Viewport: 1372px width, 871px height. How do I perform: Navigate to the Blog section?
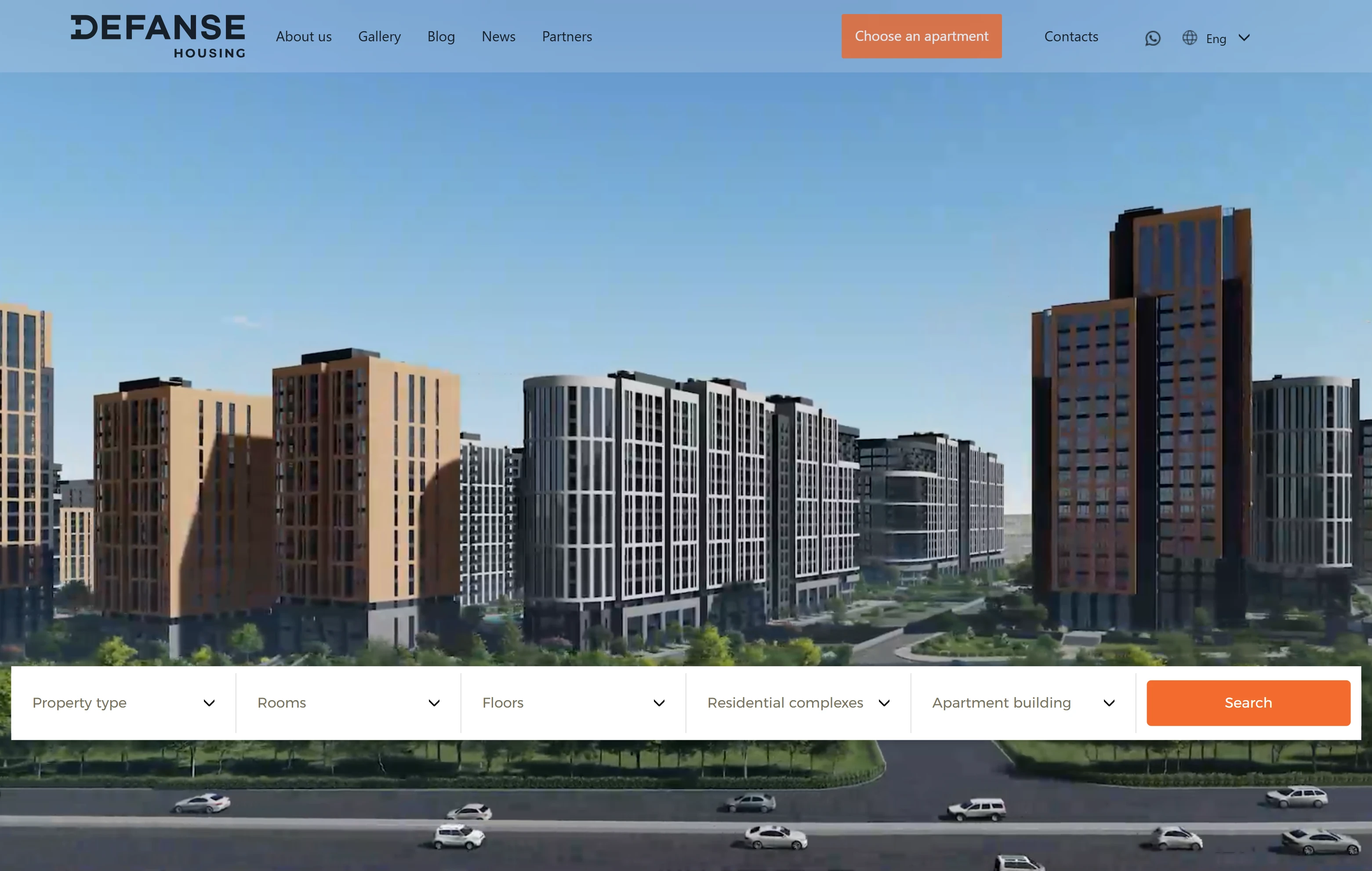pos(441,36)
